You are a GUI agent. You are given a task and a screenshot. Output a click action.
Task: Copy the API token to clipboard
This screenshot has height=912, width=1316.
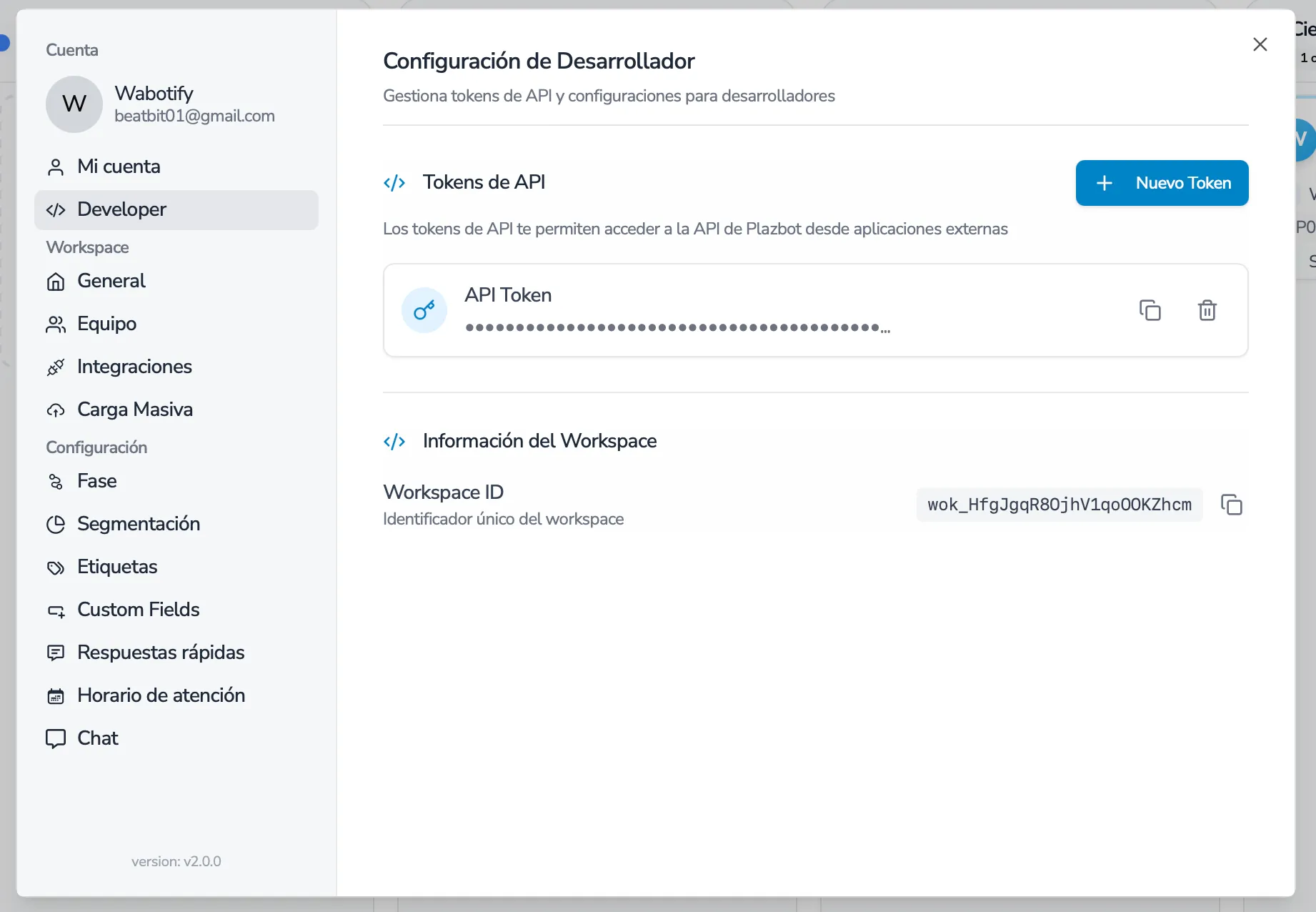[1150, 310]
